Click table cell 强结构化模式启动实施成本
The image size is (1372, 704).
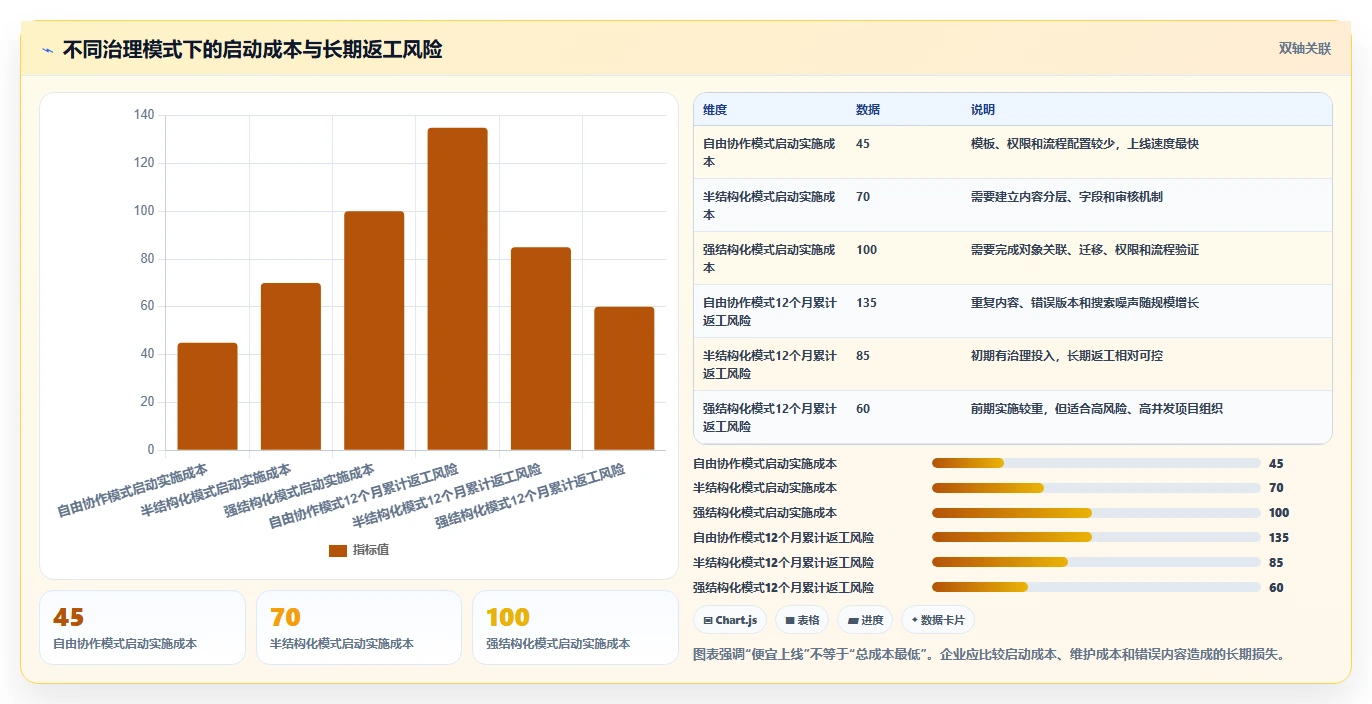[x=769, y=258]
